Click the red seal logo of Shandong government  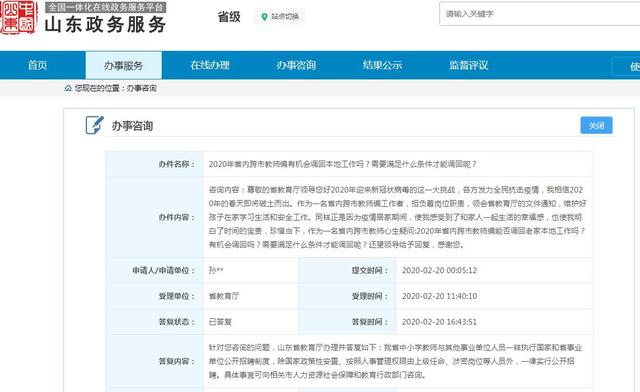point(19,18)
